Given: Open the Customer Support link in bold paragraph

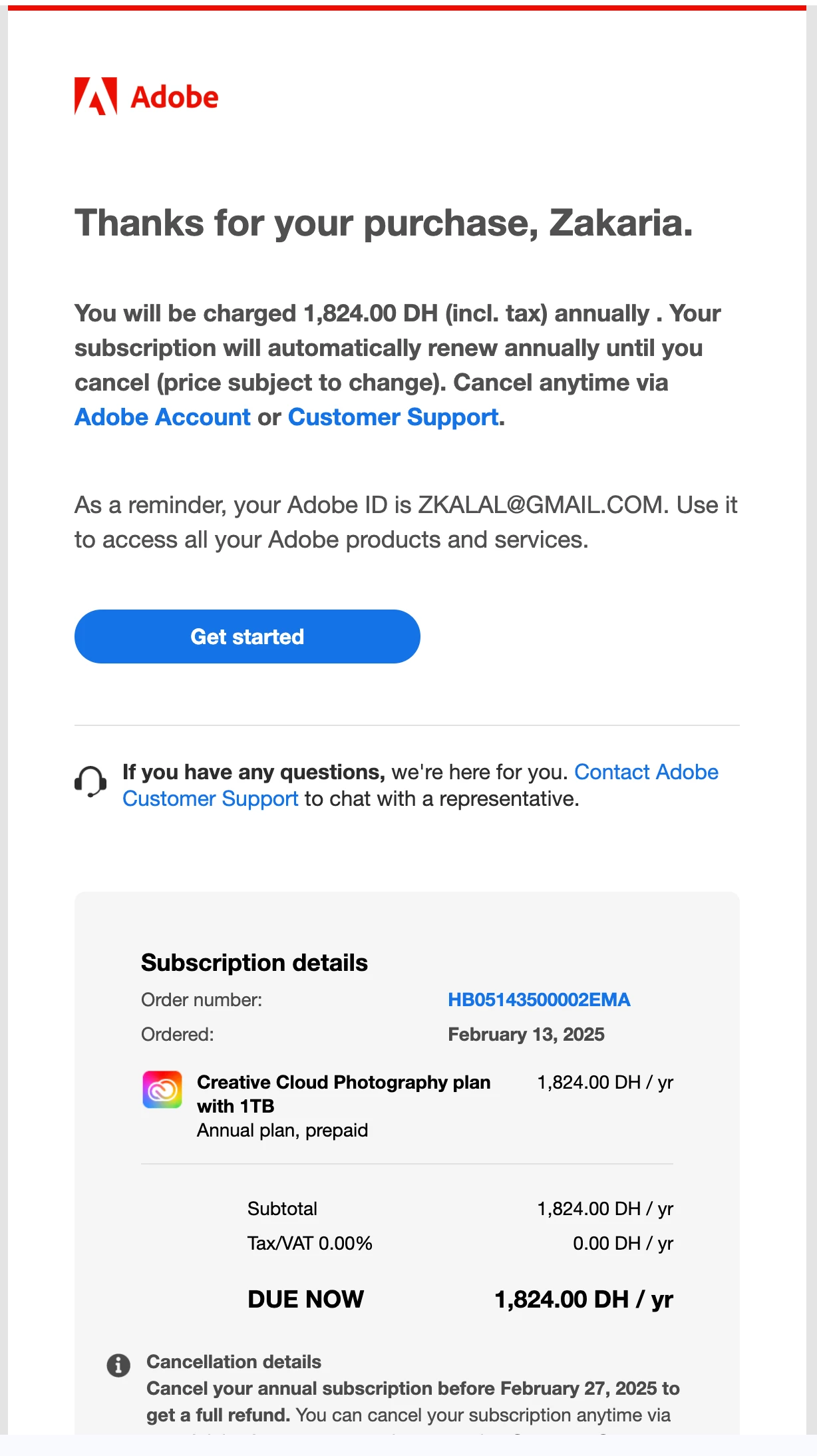Looking at the screenshot, I should [x=393, y=417].
